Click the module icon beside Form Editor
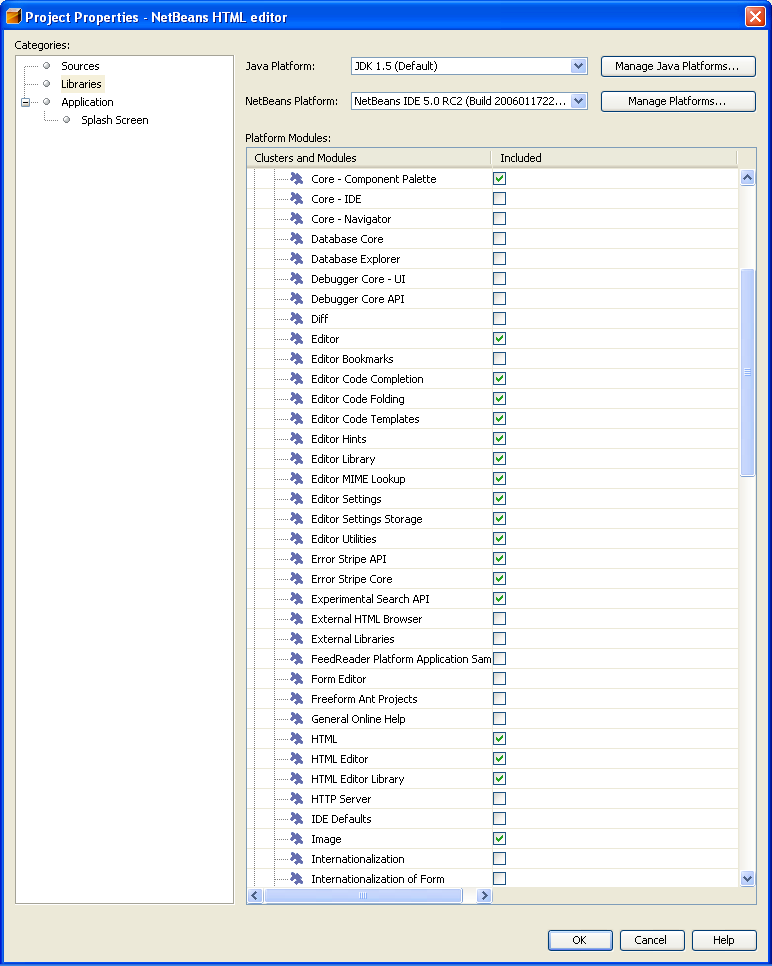 click(x=296, y=679)
